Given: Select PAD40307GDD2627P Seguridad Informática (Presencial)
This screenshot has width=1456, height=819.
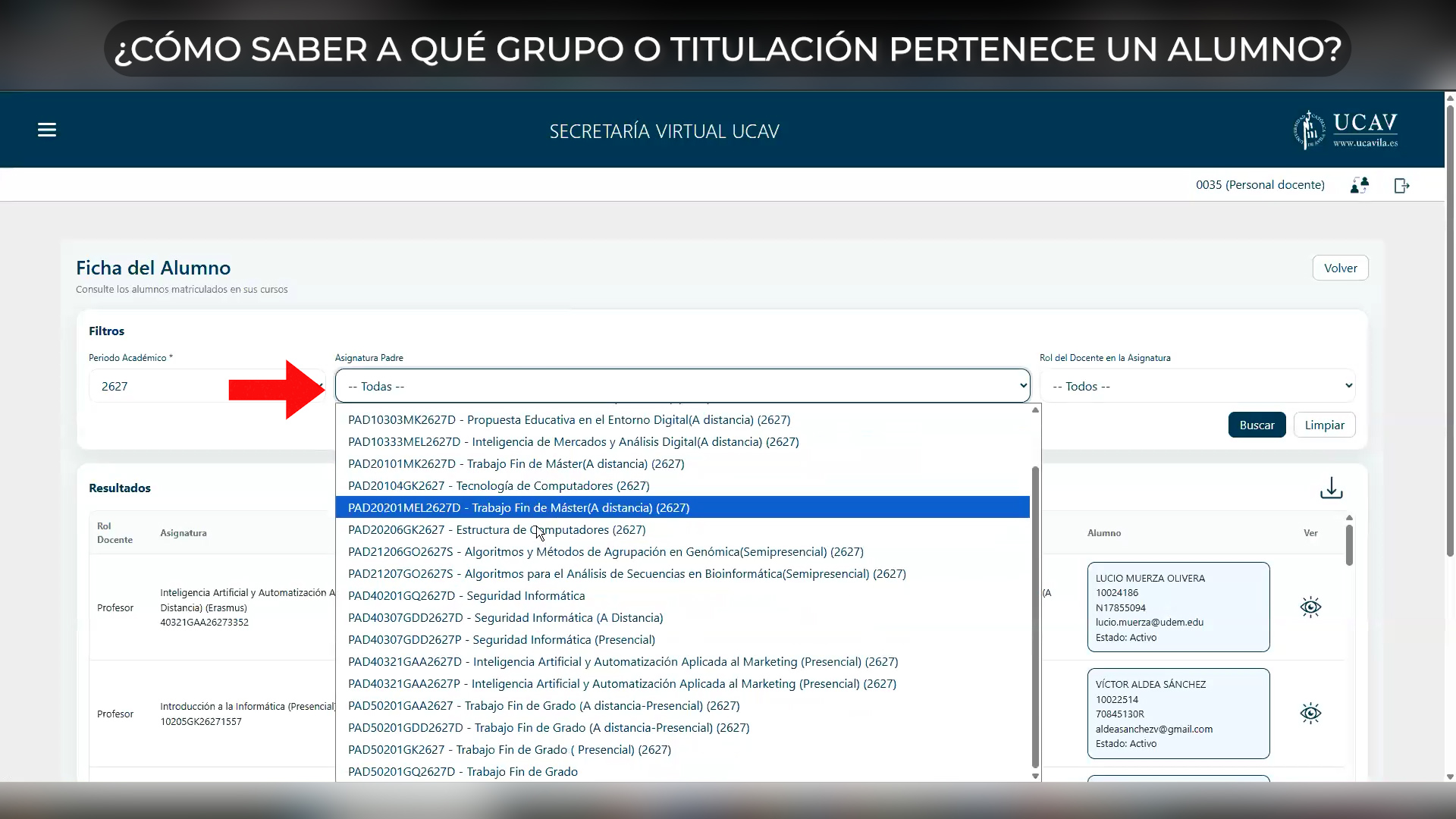Looking at the screenshot, I should (x=682, y=639).
